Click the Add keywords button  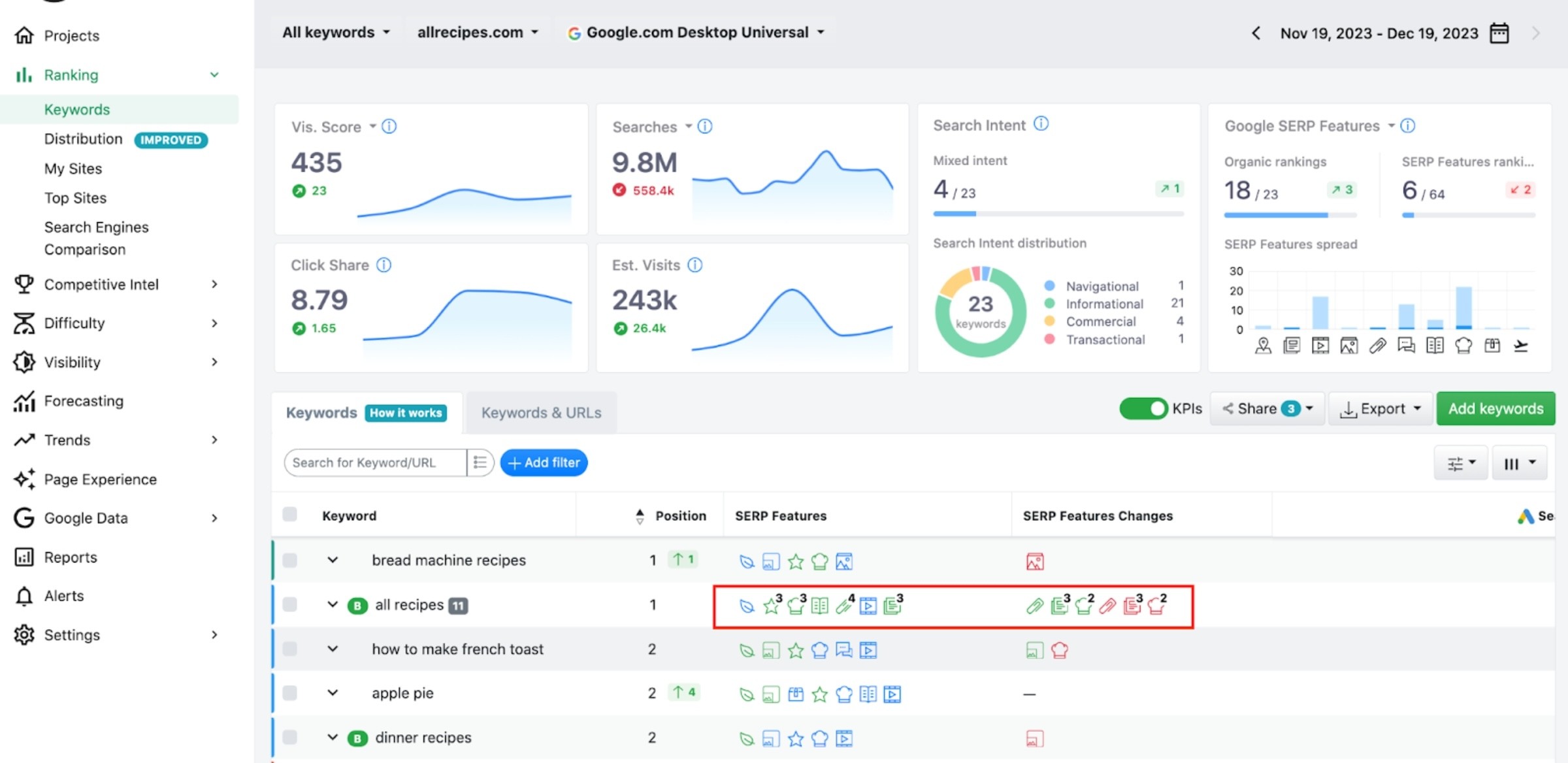pos(1495,409)
